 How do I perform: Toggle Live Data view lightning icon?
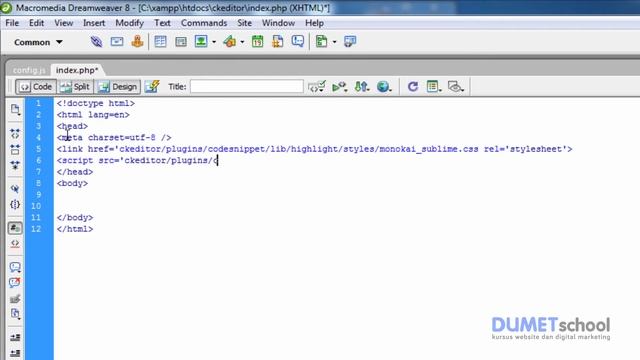click(152, 87)
